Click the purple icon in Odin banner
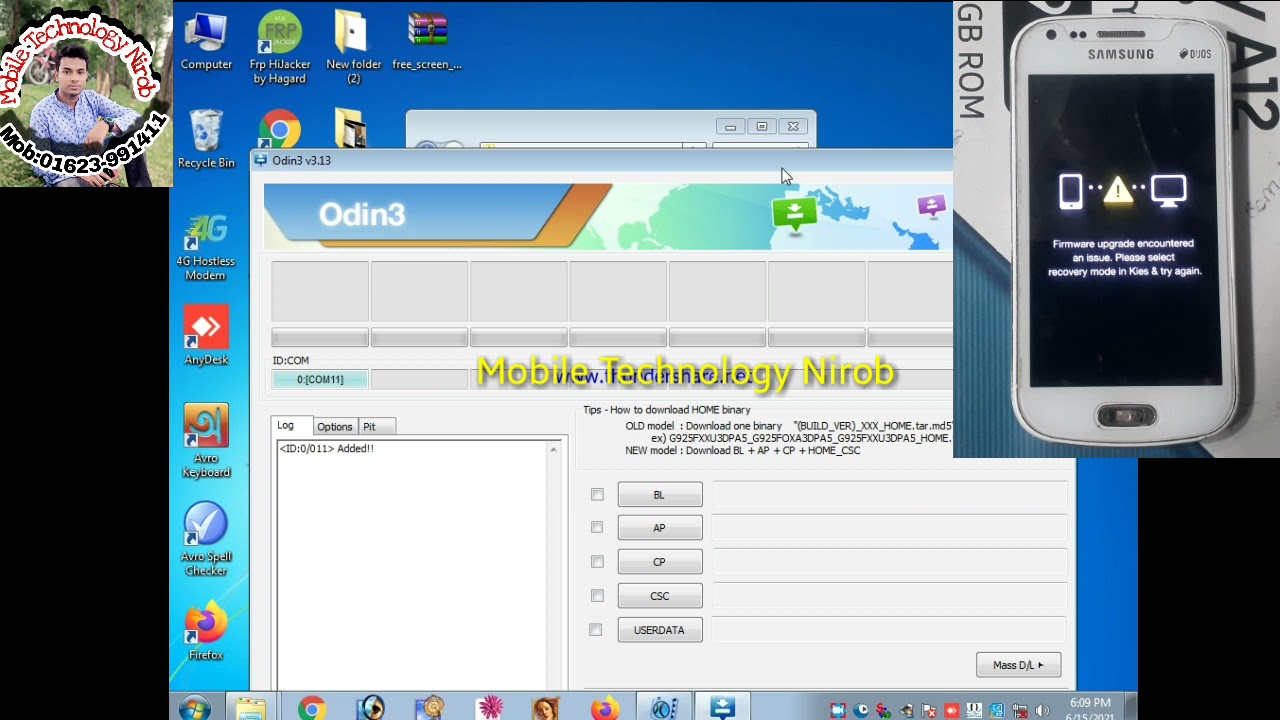The width and height of the screenshot is (1280, 720). click(x=931, y=206)
